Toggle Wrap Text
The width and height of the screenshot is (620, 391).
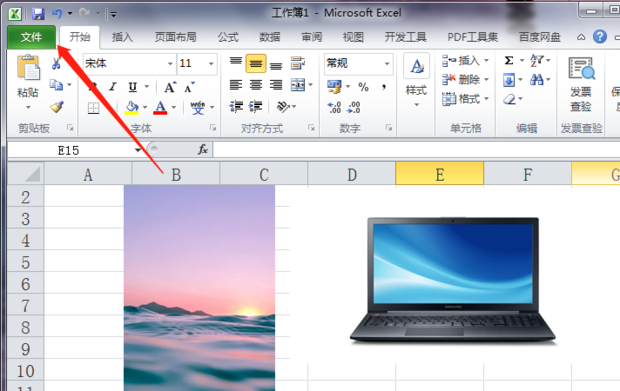(x=297, y=63)
